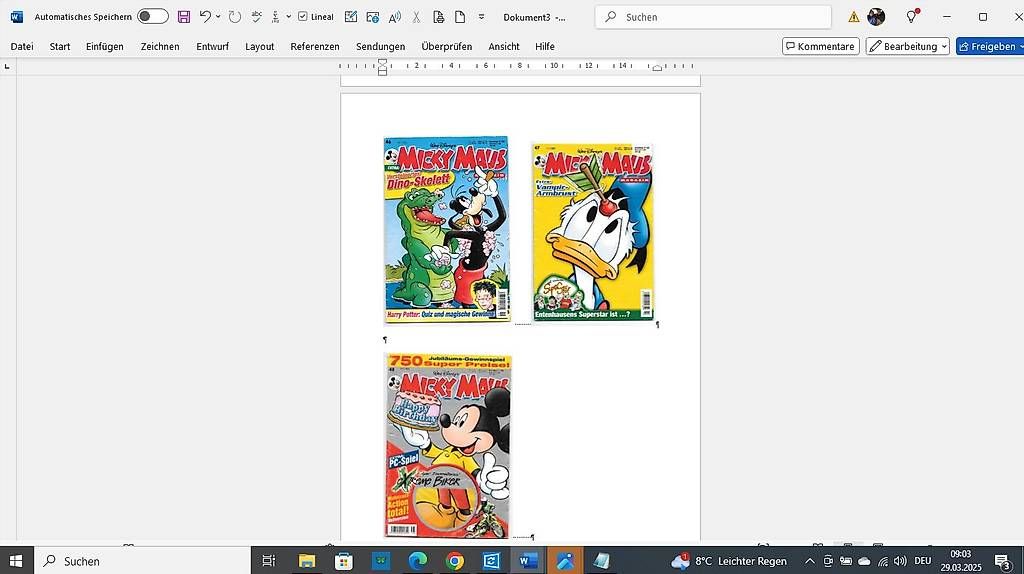Switch to the Sendungen tab
This screenshot has height=574, width=1024.
pyautogui.click(x=381, y=46)
